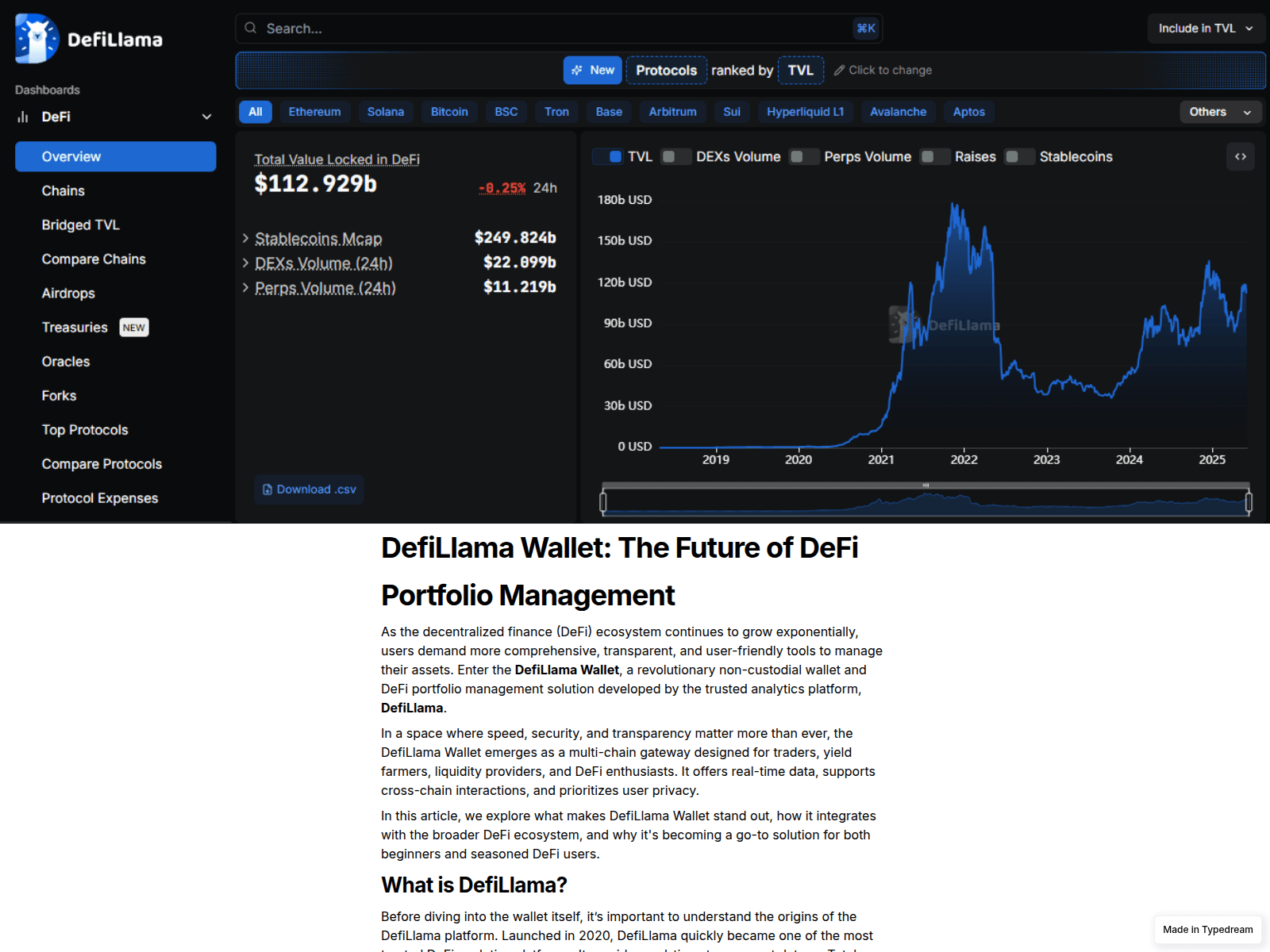The image size is (1270, 952).
Task: Click the chart embed code icon
Action: coord(1241,157)
